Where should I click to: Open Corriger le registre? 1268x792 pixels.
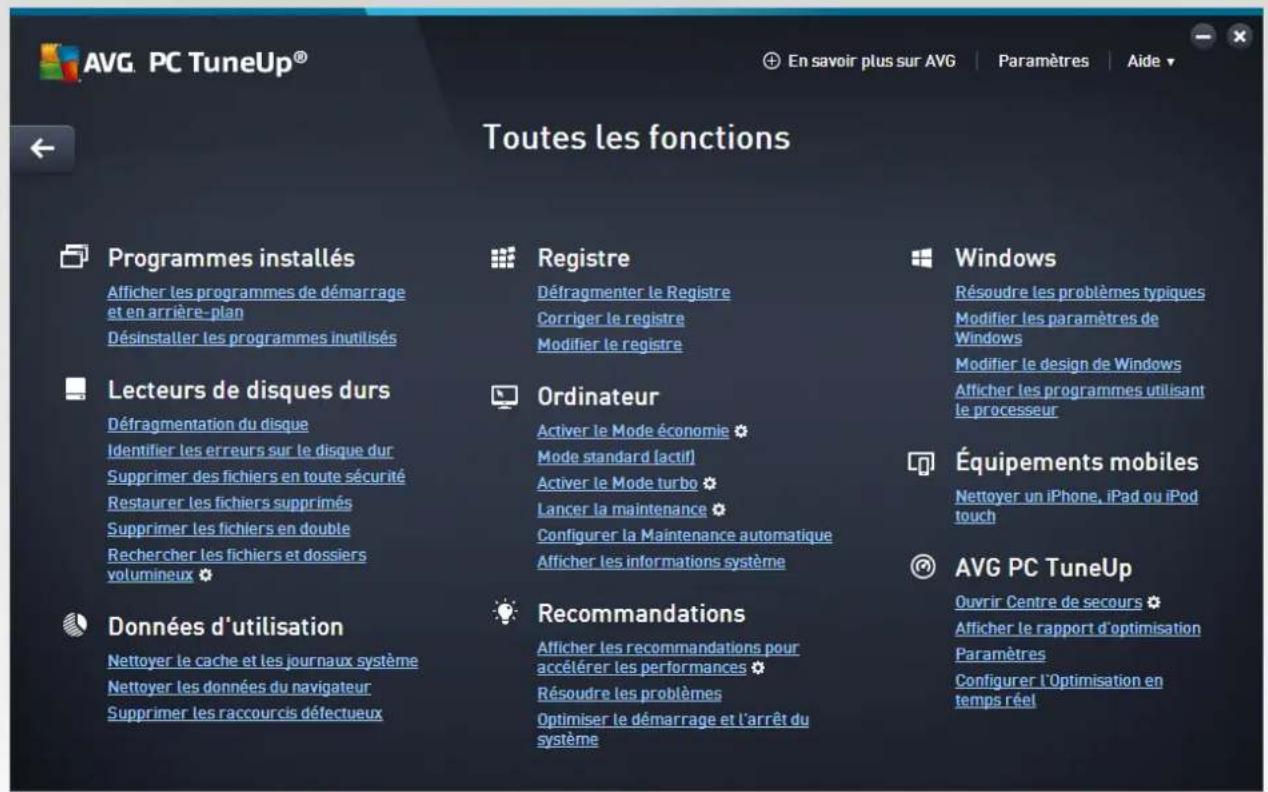click(611, 319)
